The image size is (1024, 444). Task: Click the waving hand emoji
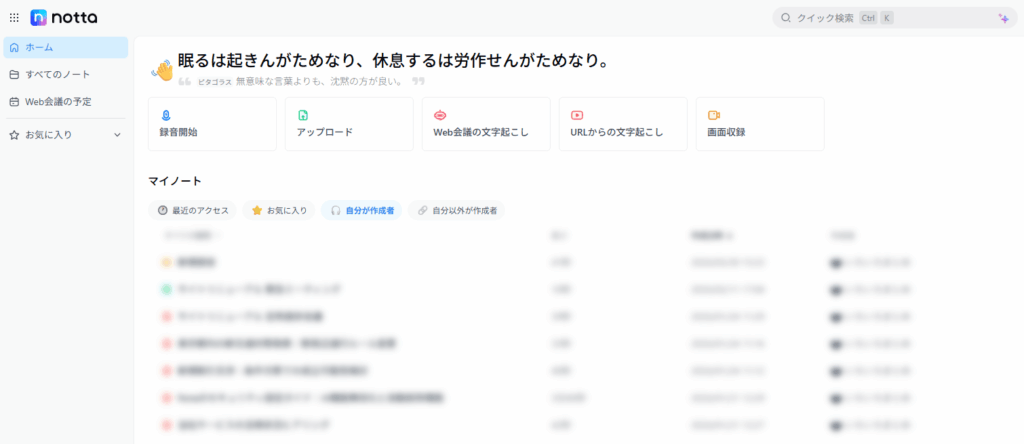click(x=162, y=70)
